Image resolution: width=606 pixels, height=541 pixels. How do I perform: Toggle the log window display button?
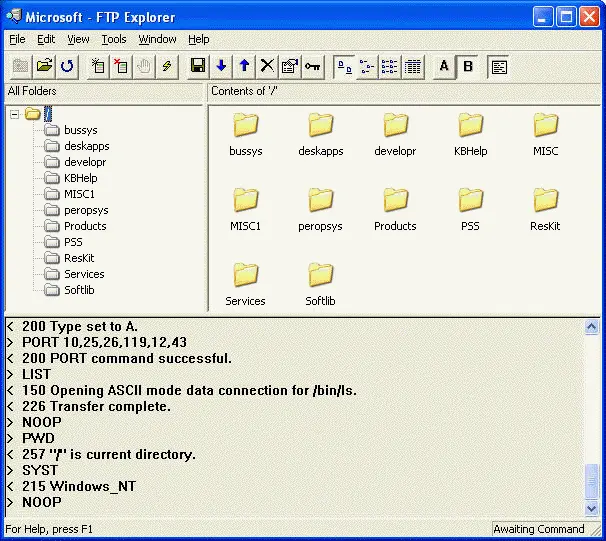[499, 66]
